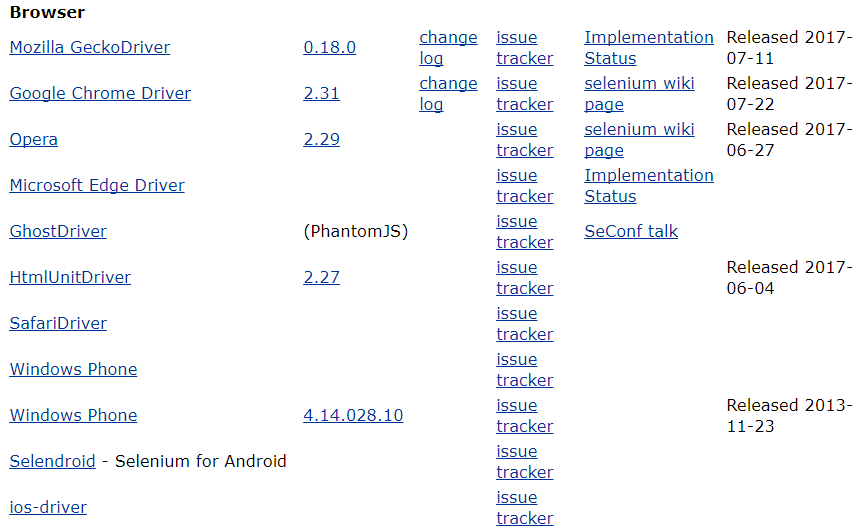The image size is (868, 531).
Task: Open Windows Phone version 4.14.028.10
Action: point(353,415)
